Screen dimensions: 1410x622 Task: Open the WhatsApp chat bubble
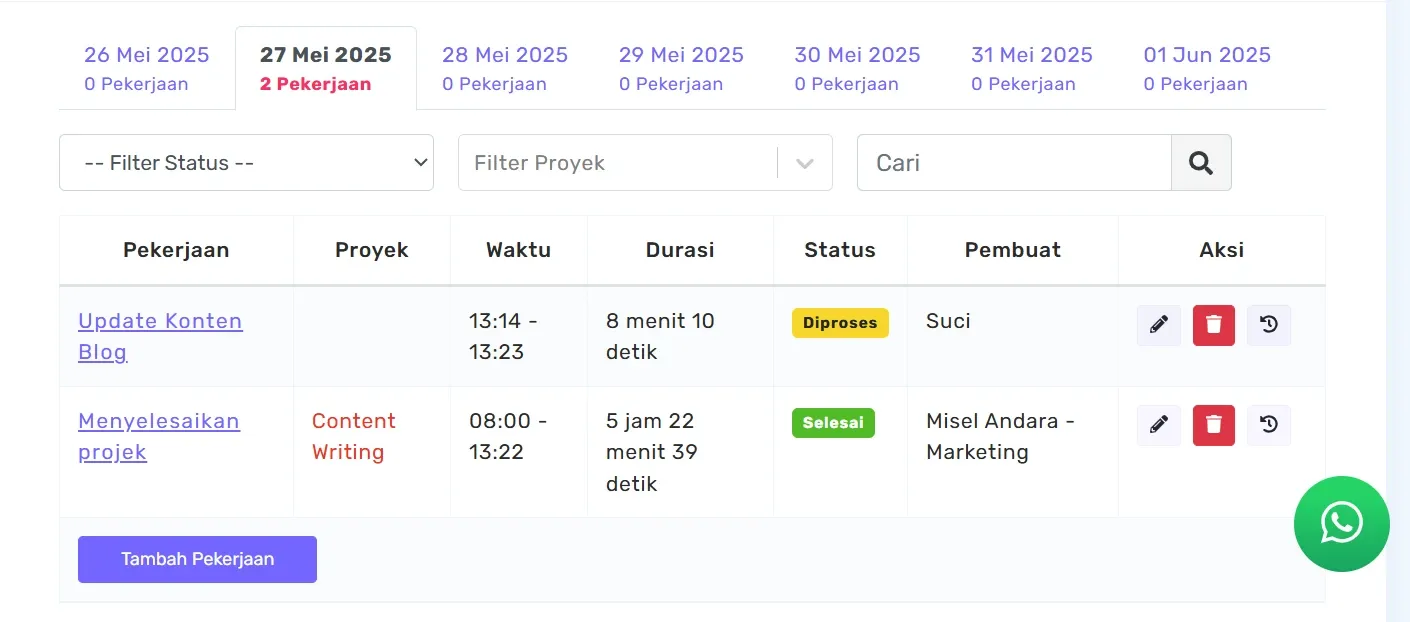pyautogui.click(x=1341, y=524)
